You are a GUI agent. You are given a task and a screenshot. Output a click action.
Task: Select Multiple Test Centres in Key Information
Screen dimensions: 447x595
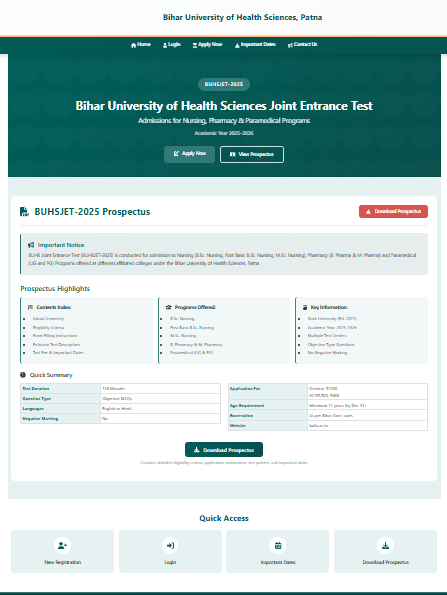point(327,336)
